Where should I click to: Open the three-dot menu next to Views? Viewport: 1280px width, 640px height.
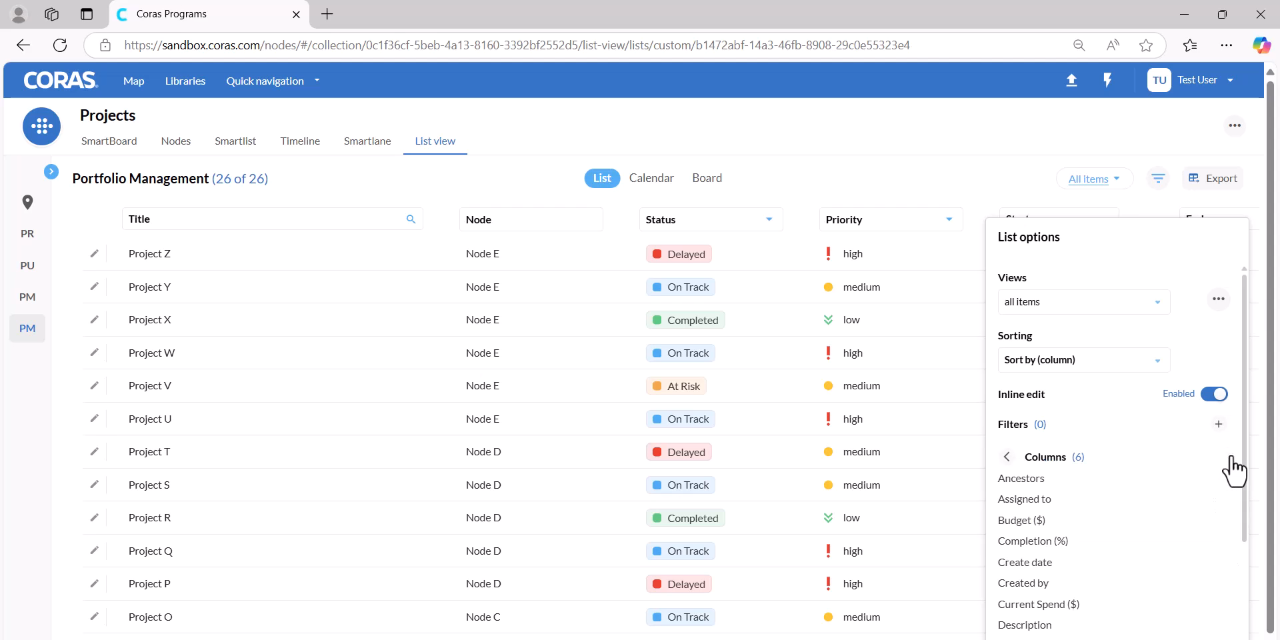tap(1218, 299)
